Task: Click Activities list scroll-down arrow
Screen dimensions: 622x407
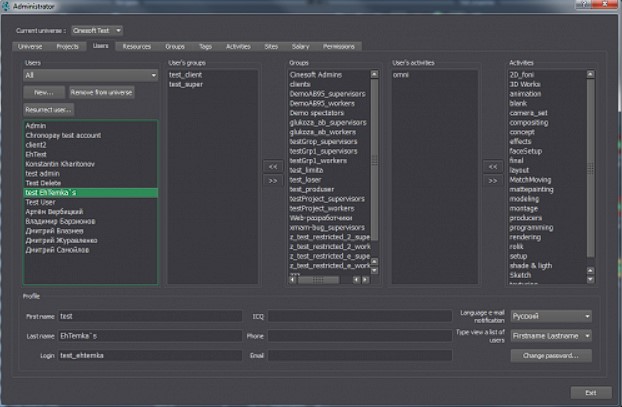Action: 591,279
